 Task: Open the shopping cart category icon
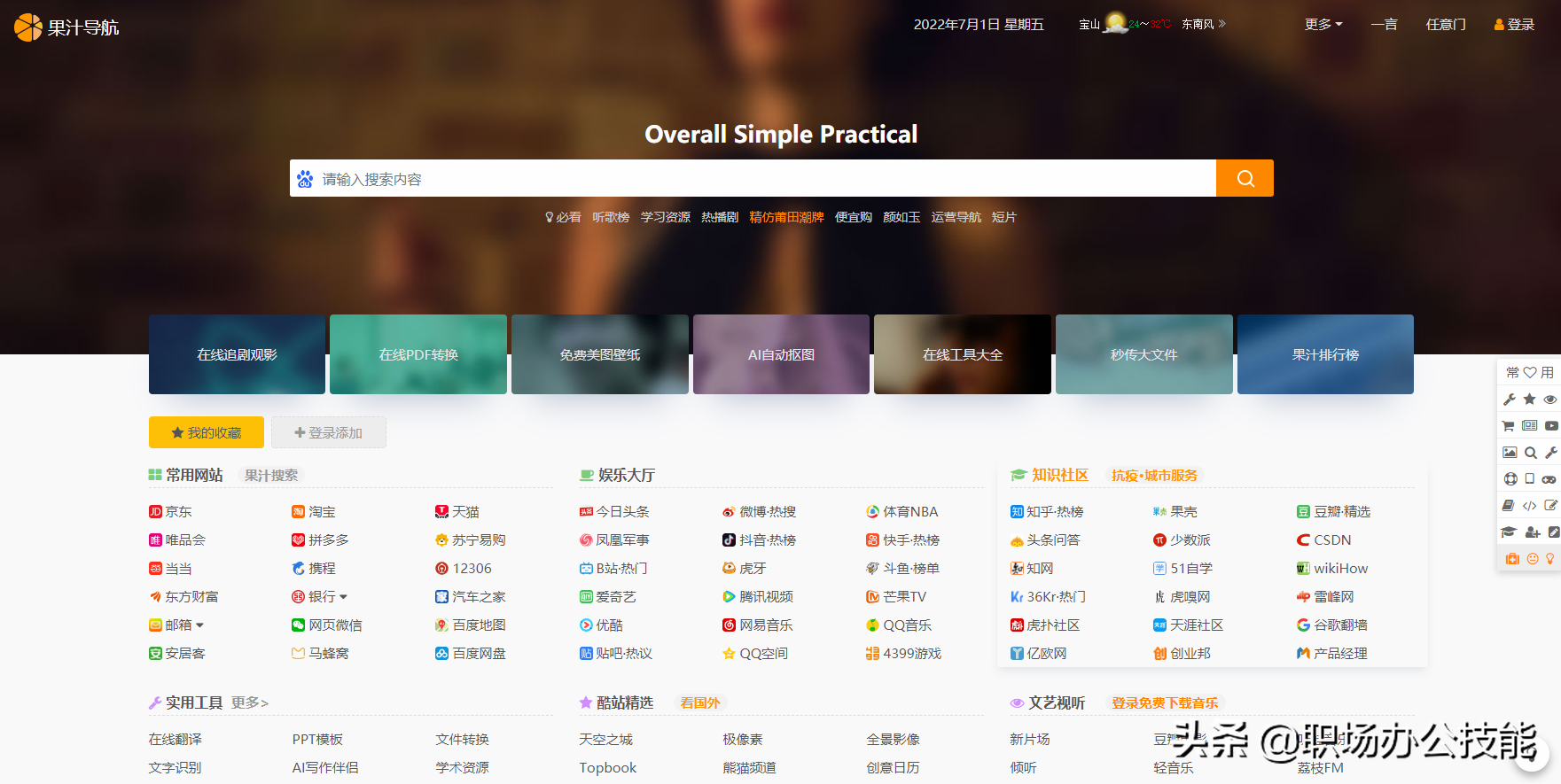[1509, 426]
